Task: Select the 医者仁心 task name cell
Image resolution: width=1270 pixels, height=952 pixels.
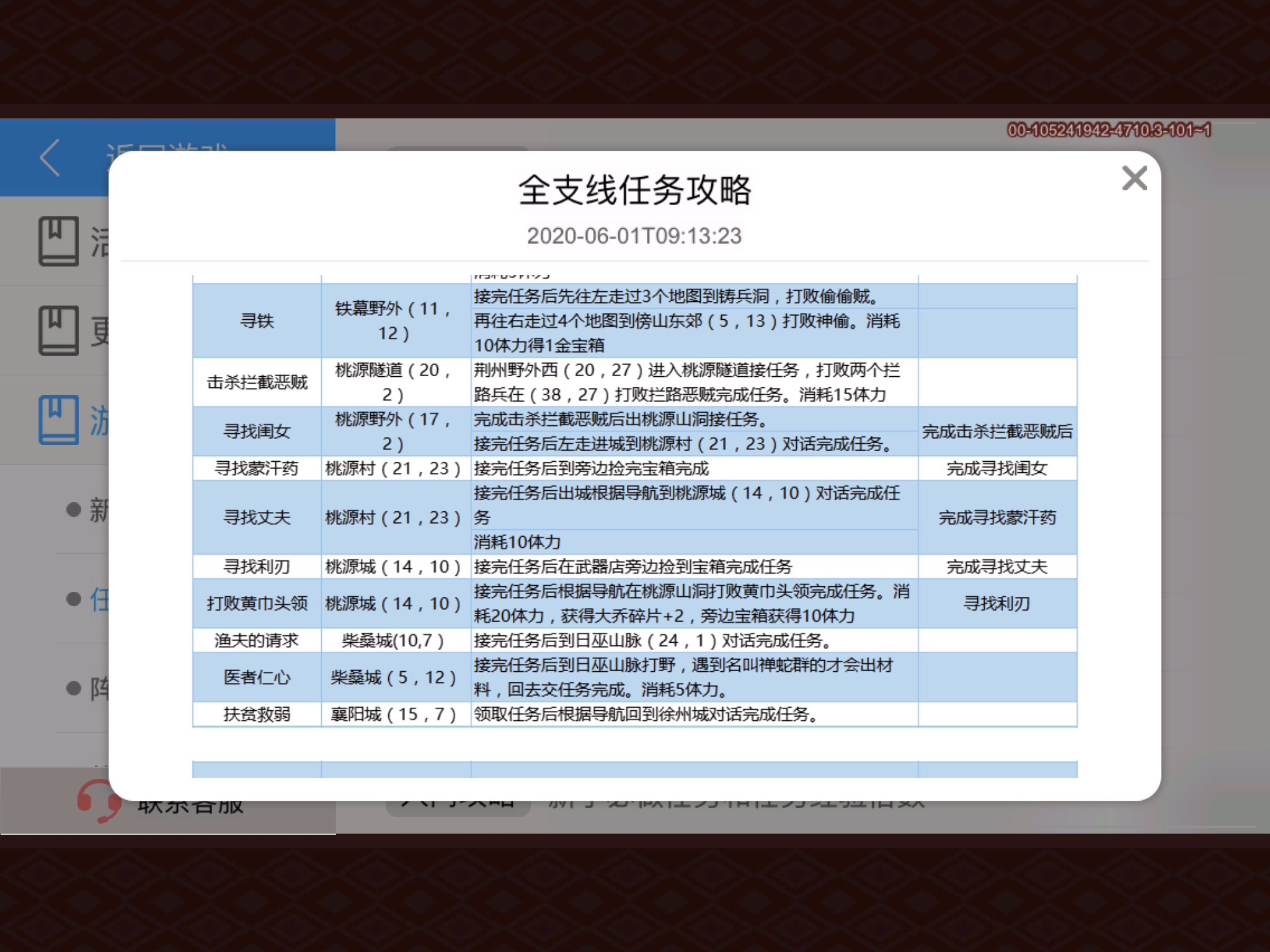Action: click(x=257, y=677)
